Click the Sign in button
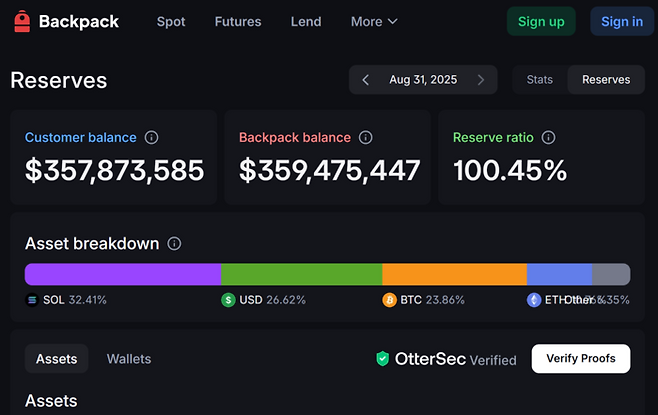 (621, 21)
